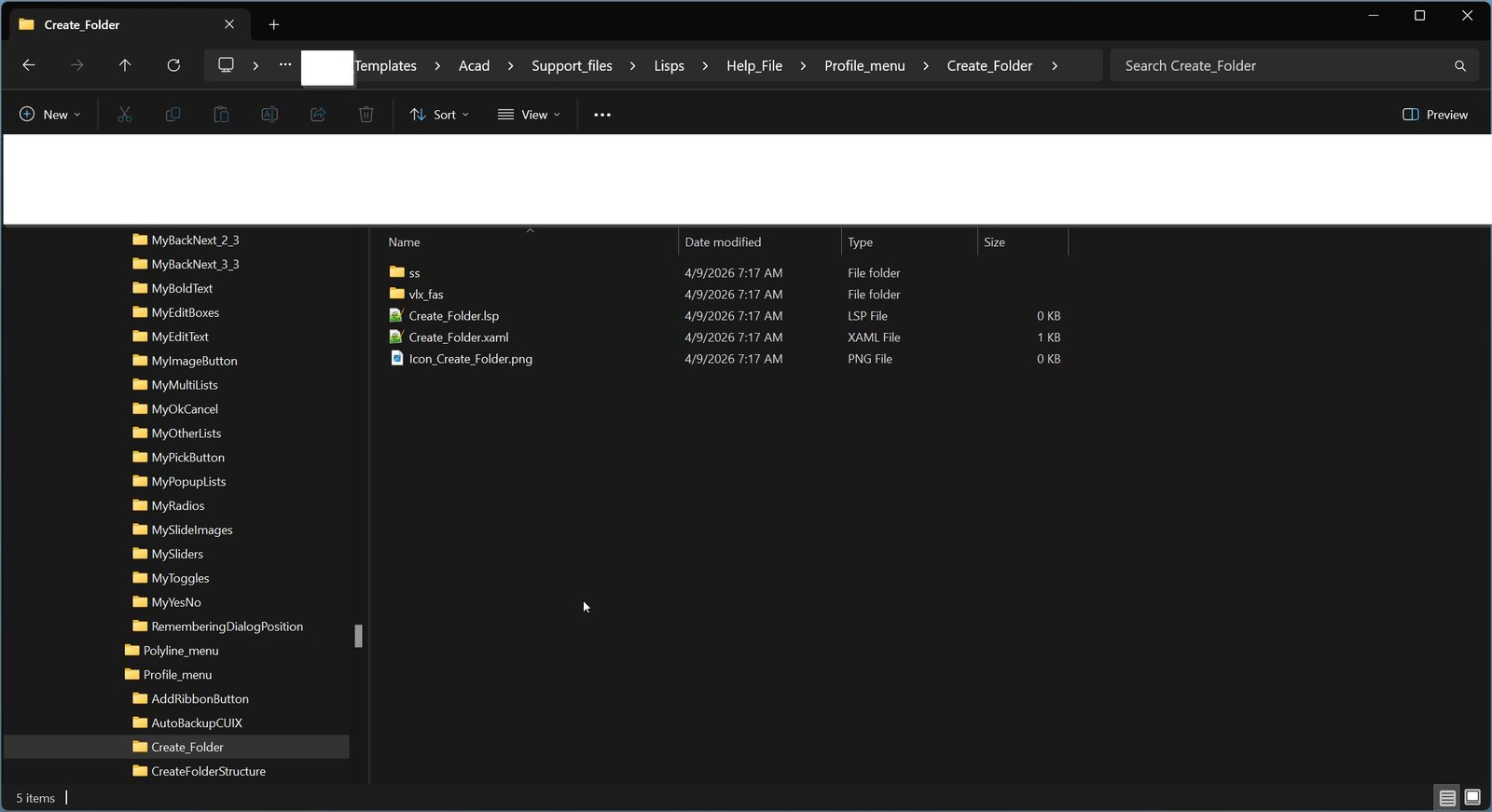The width and height of the screenshot is (1492, 812).
Task: Add a new tab
Action: click(274, 25)
